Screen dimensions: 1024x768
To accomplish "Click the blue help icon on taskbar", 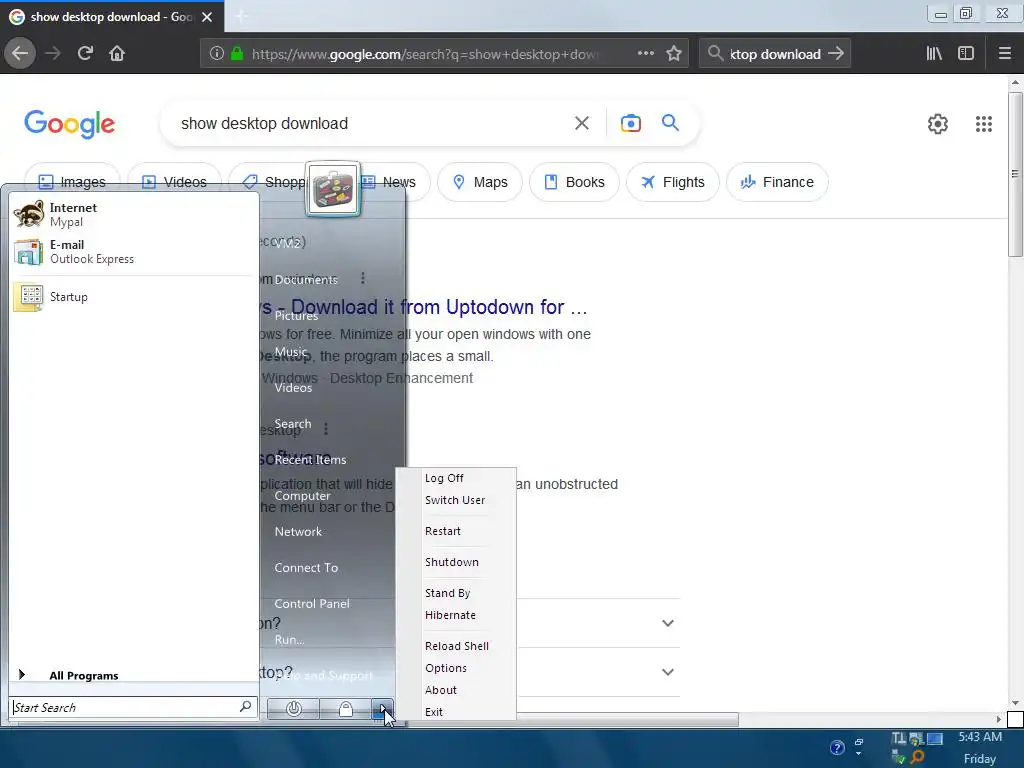I will pos(837,748).
